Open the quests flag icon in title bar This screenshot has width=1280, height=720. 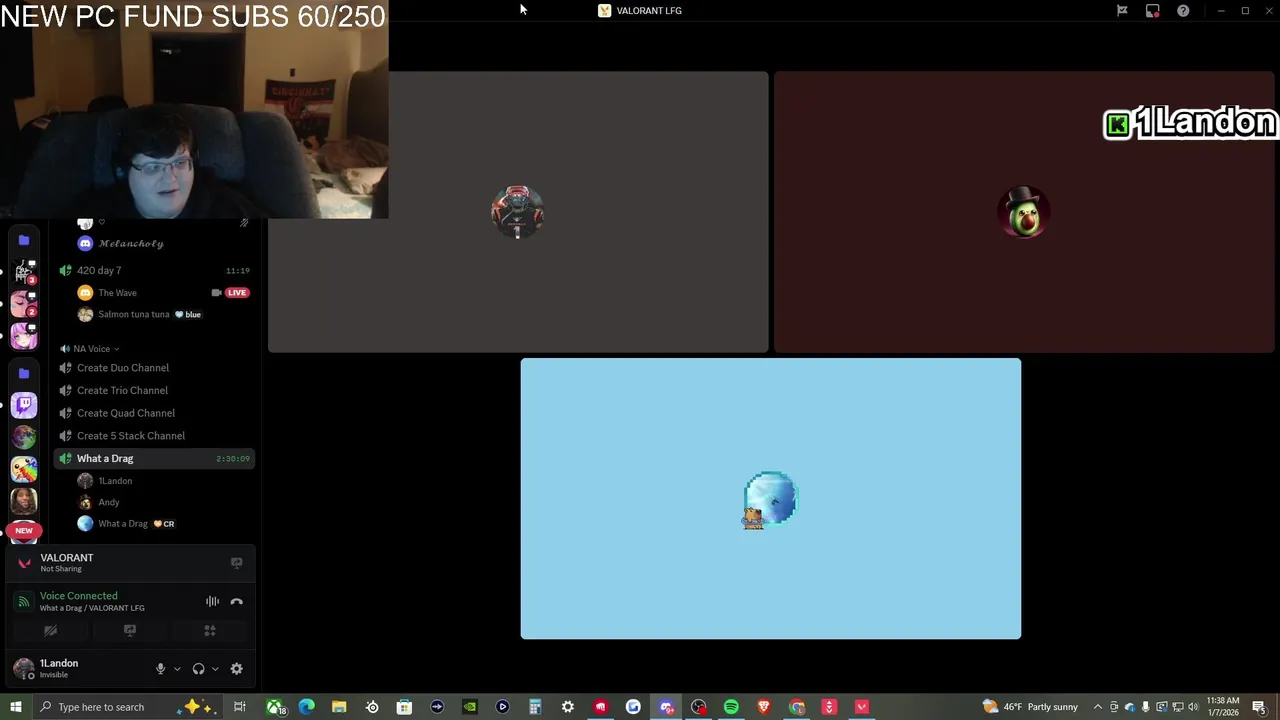click(1122, 11)
